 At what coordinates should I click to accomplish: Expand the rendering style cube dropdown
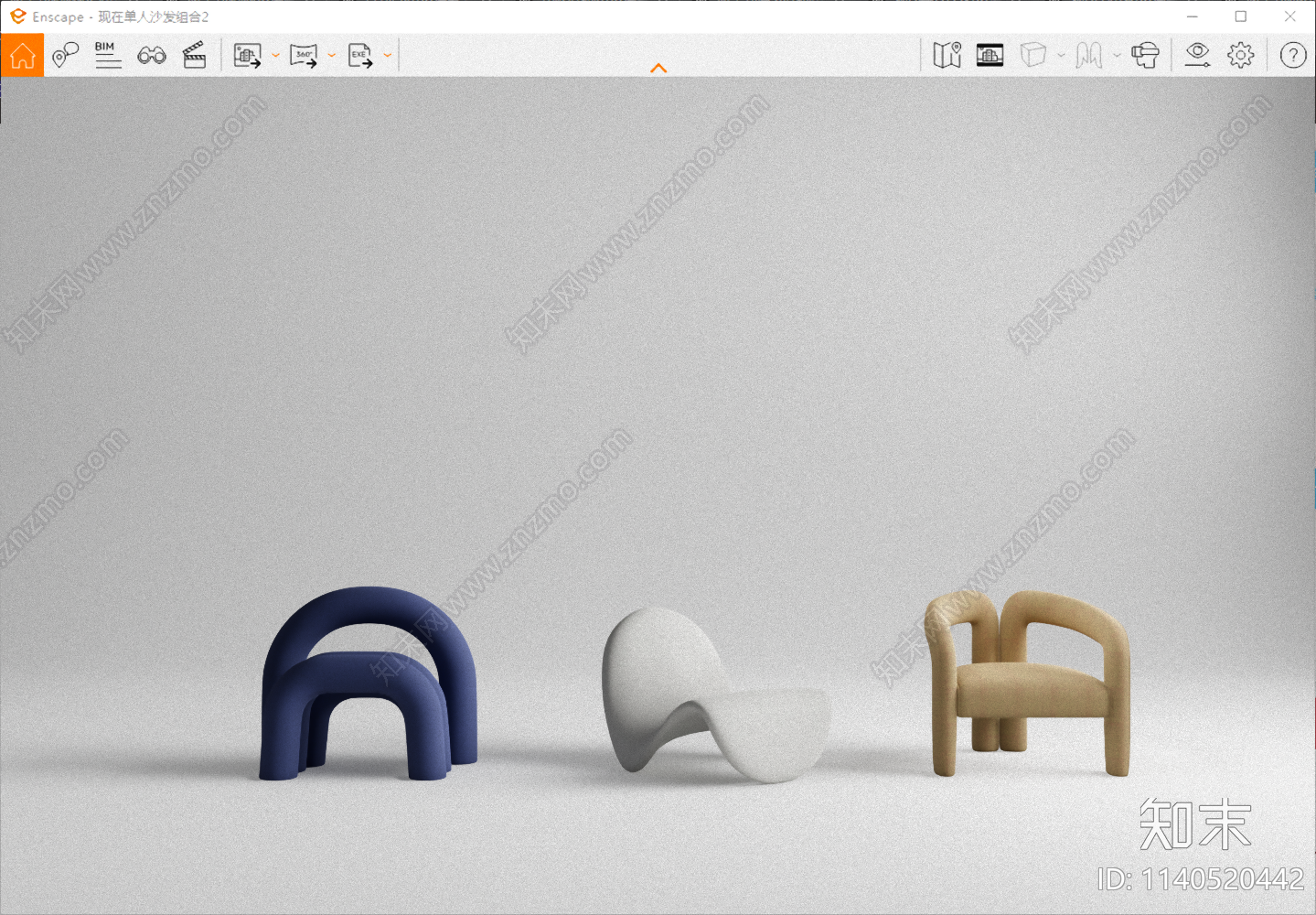[1061, 56]
